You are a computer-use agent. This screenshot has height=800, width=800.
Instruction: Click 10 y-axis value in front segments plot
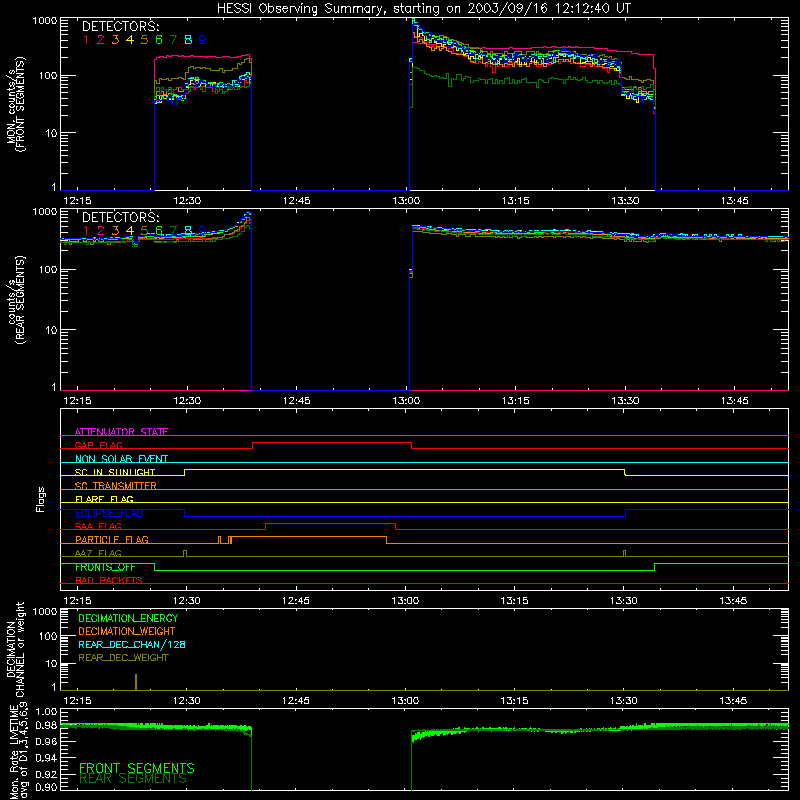(x=51, y=133)
